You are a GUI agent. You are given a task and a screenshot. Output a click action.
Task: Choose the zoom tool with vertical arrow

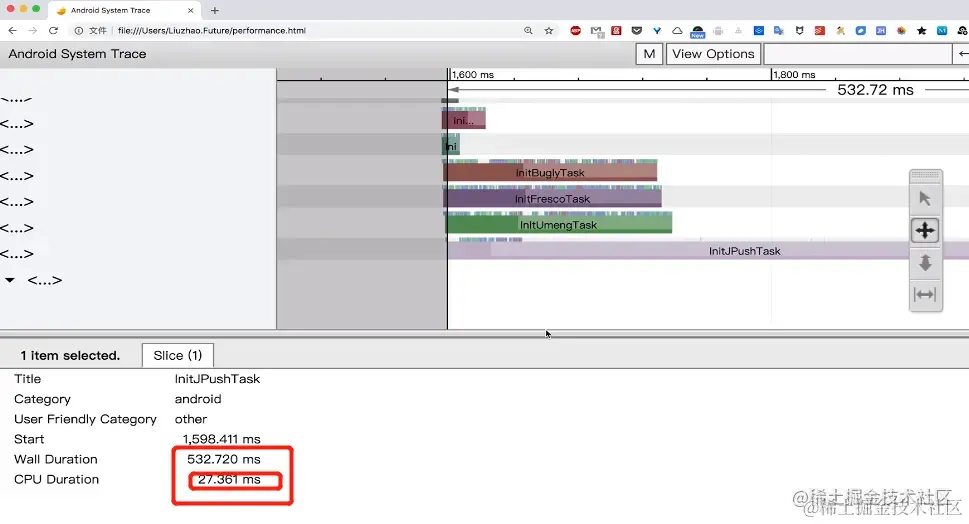925,263
